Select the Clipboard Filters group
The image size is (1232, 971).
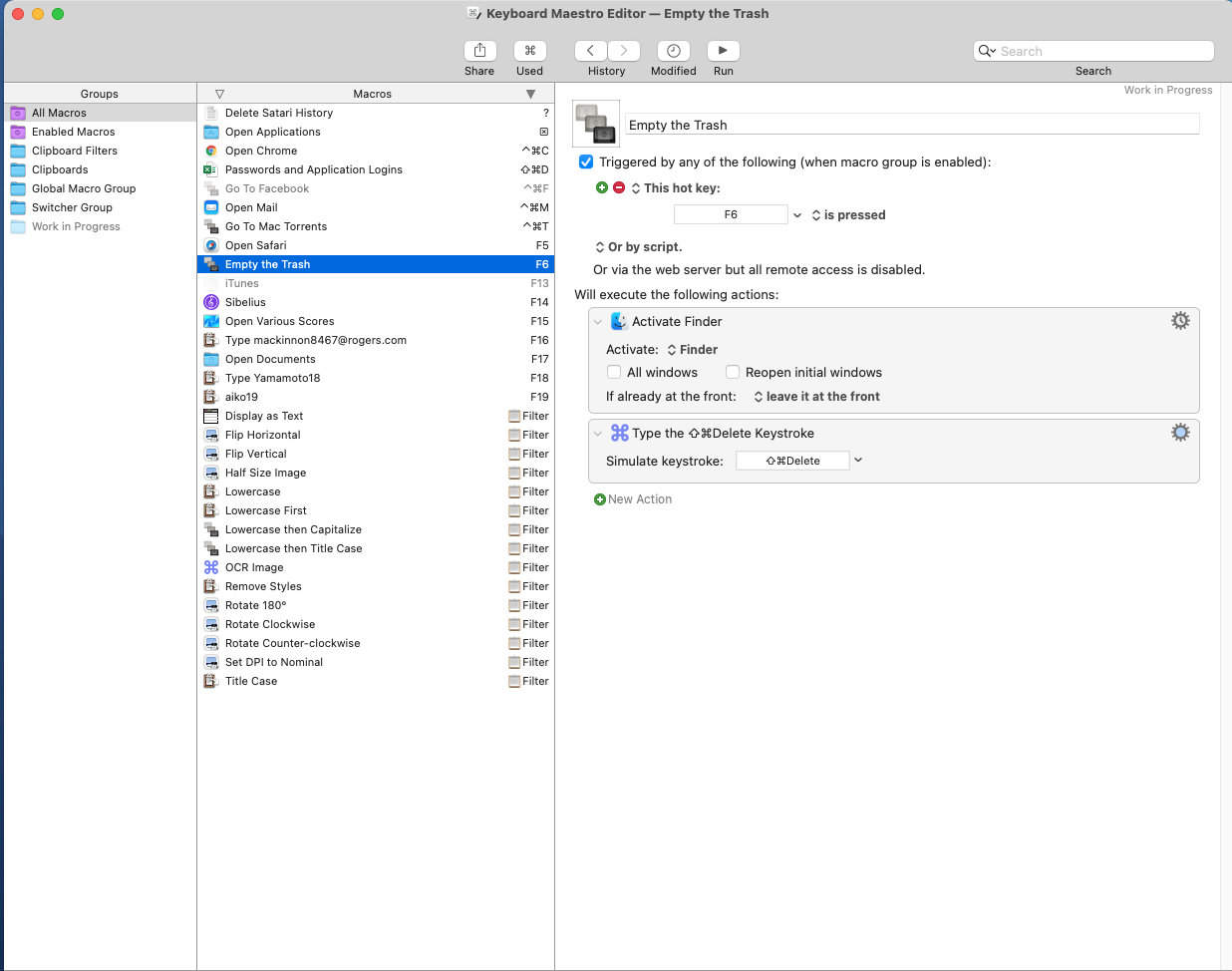75,151
